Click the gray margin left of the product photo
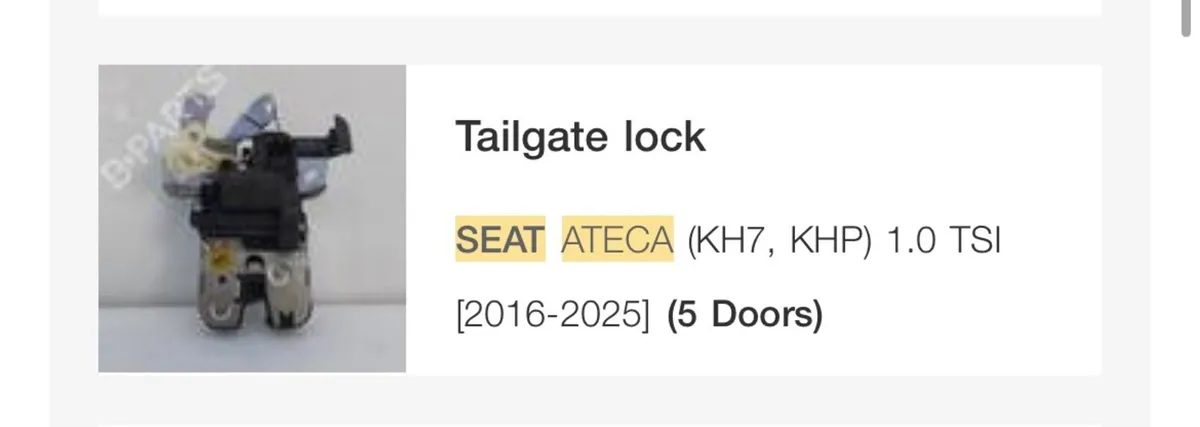Screen dimensions: 1200x427 tap(74, 218)
